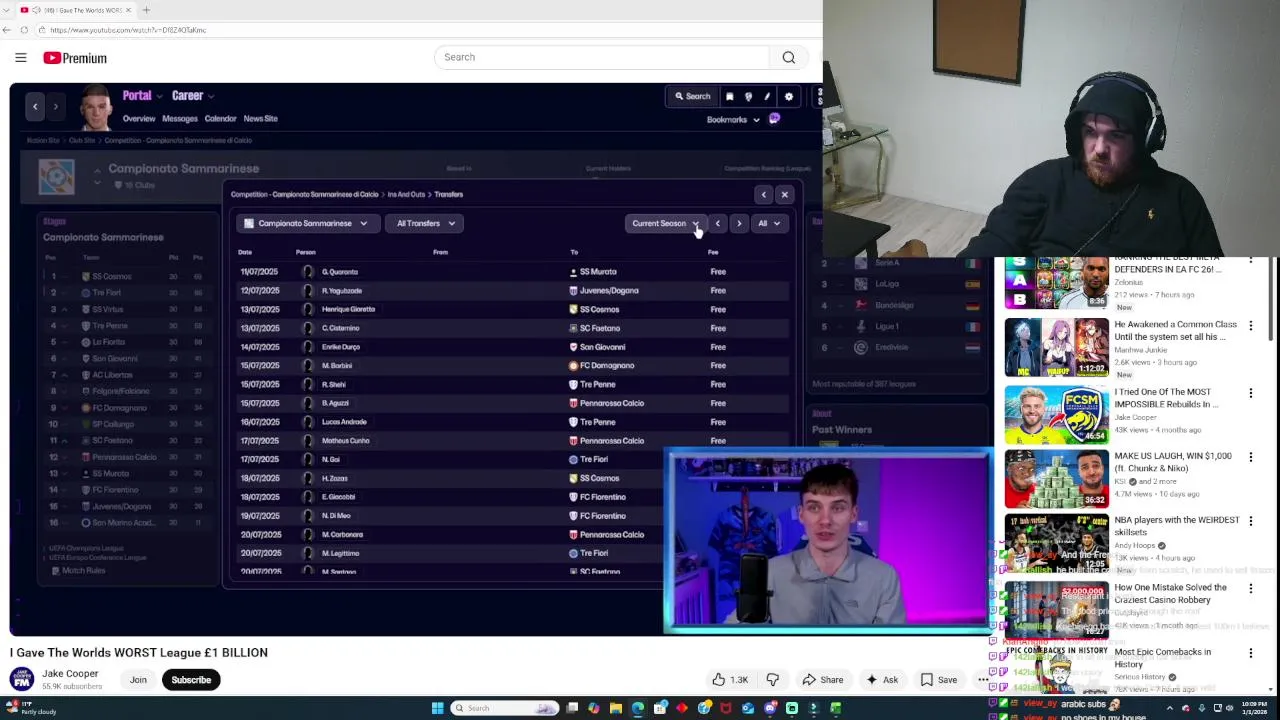Like the video with thumbs up

coord(729,680)
